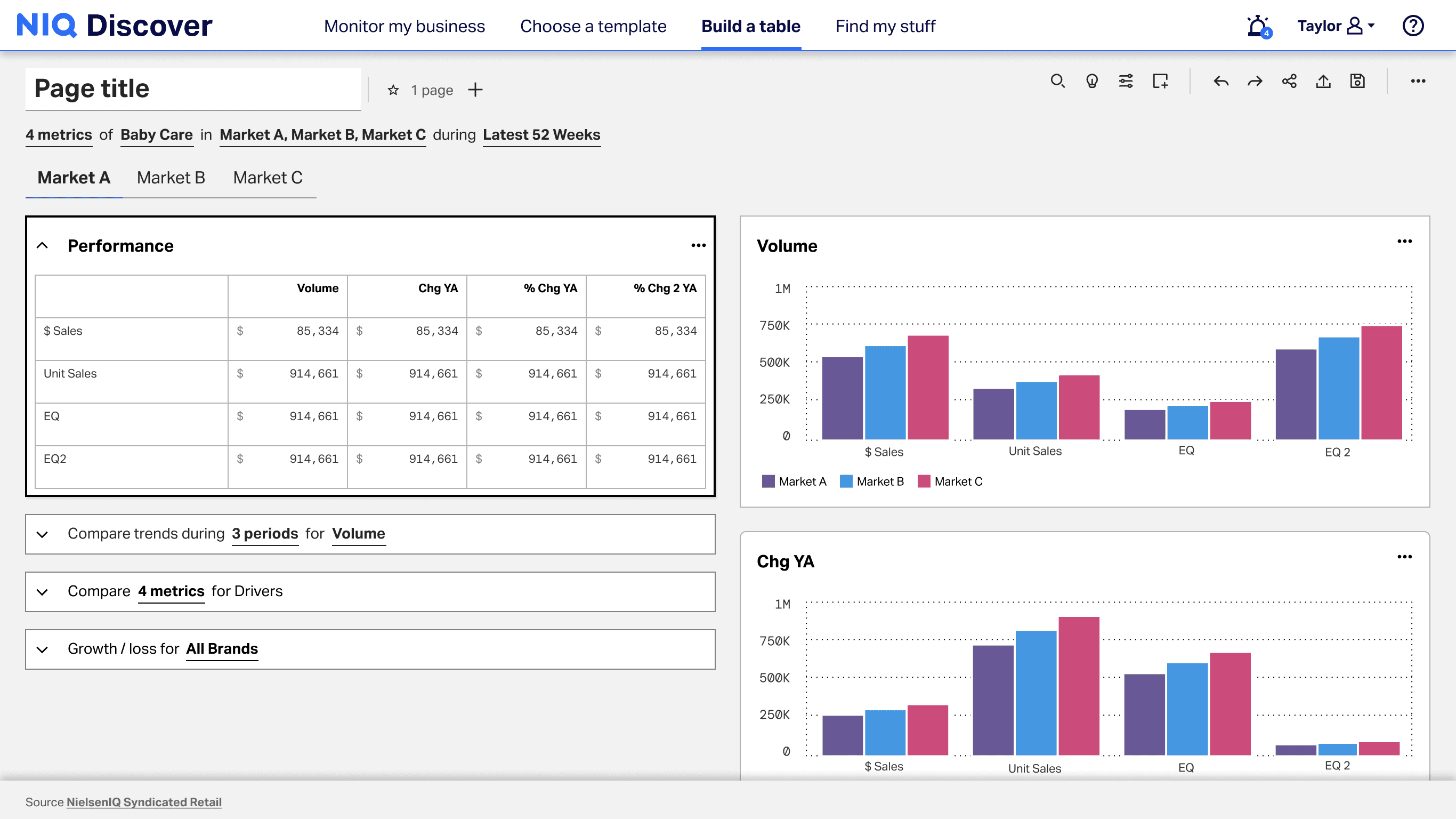The image size is (1456, 819).
Task: Expand the Compare trends during 3 periods section
Action: click(43, 534)
